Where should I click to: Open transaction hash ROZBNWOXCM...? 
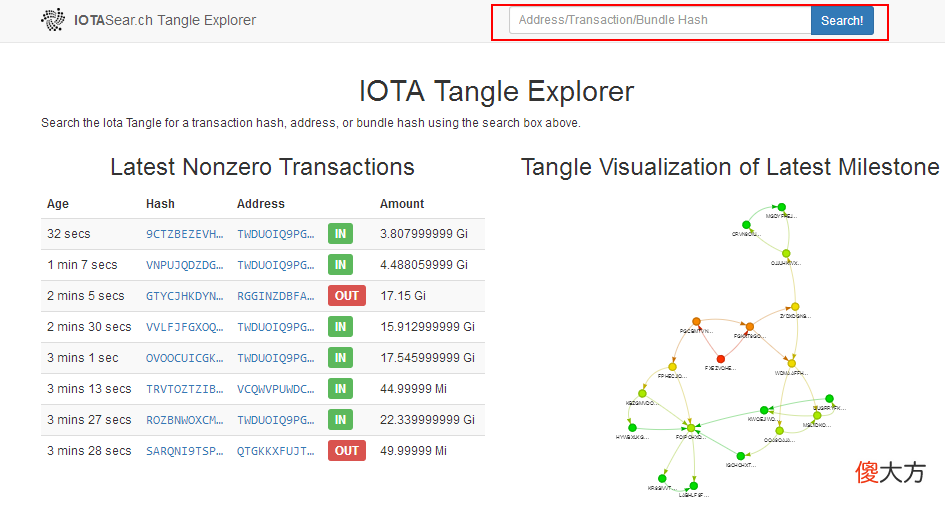pos(184,420)
